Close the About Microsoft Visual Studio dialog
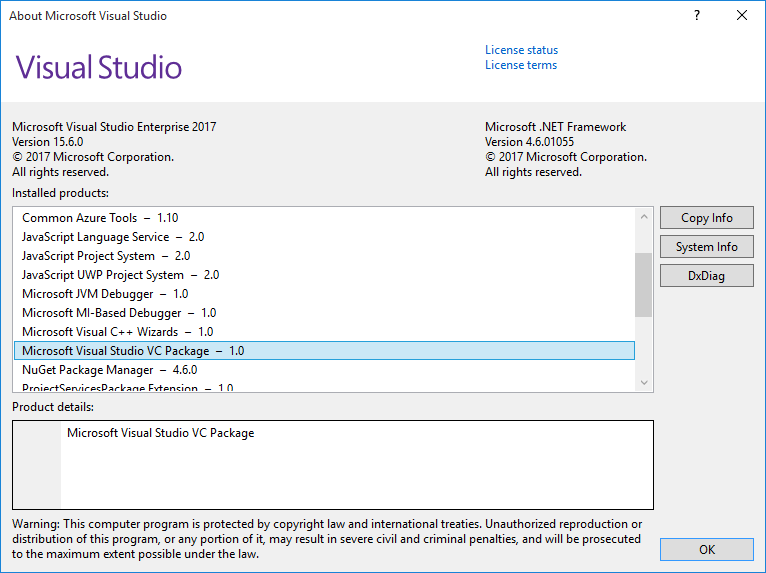 pos(742,16)
